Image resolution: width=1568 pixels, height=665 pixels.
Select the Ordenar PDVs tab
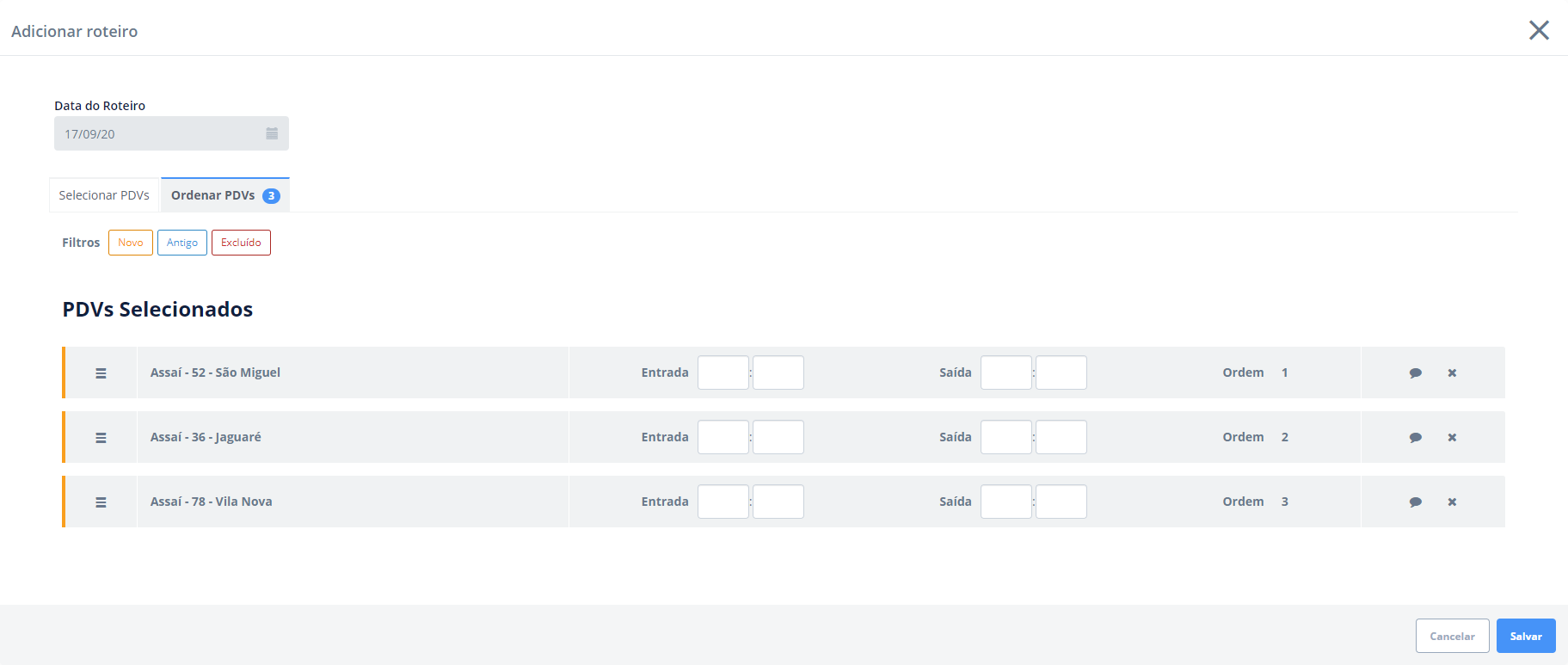tap(224, 195)
